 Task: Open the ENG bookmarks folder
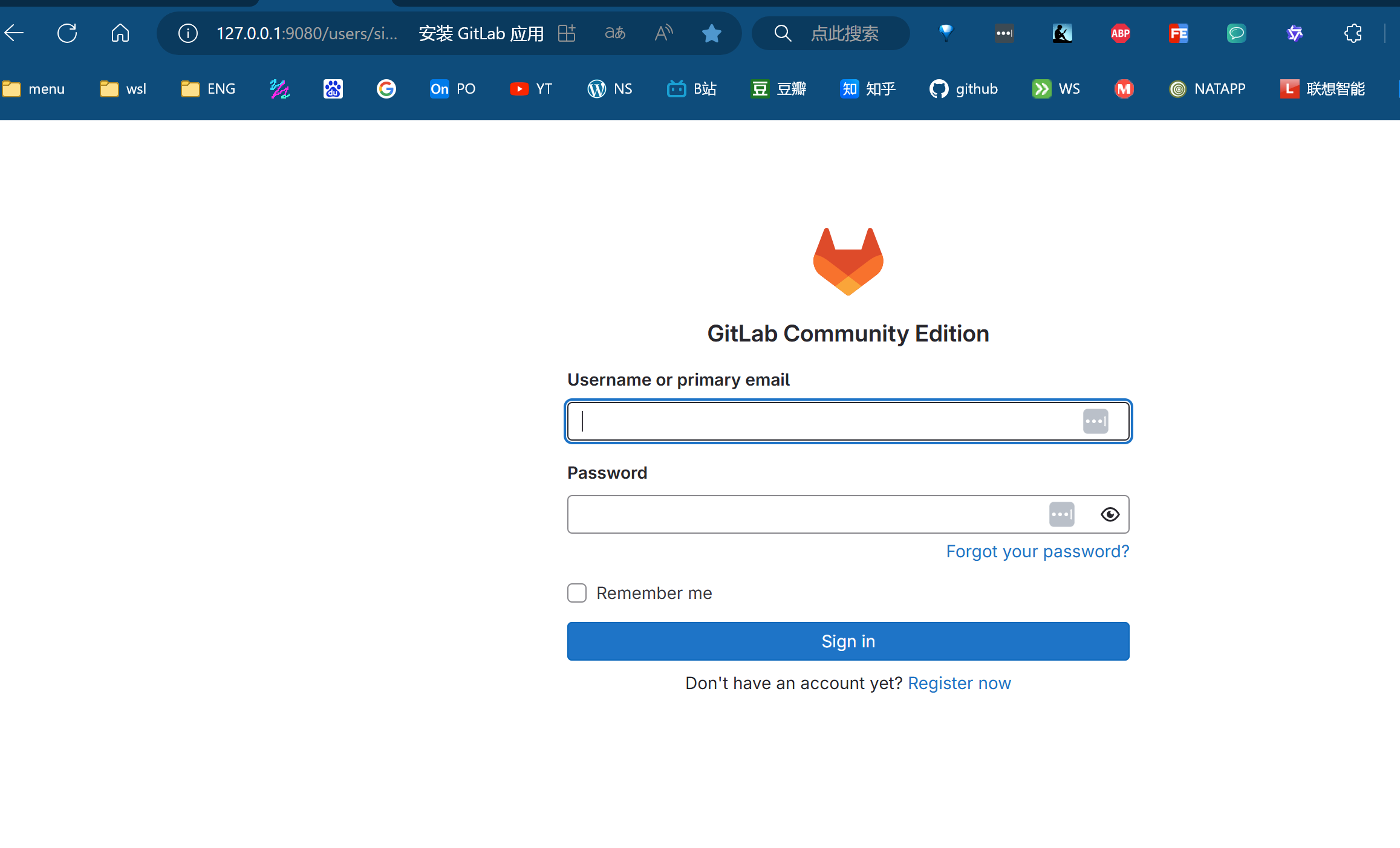coord(208,89)
